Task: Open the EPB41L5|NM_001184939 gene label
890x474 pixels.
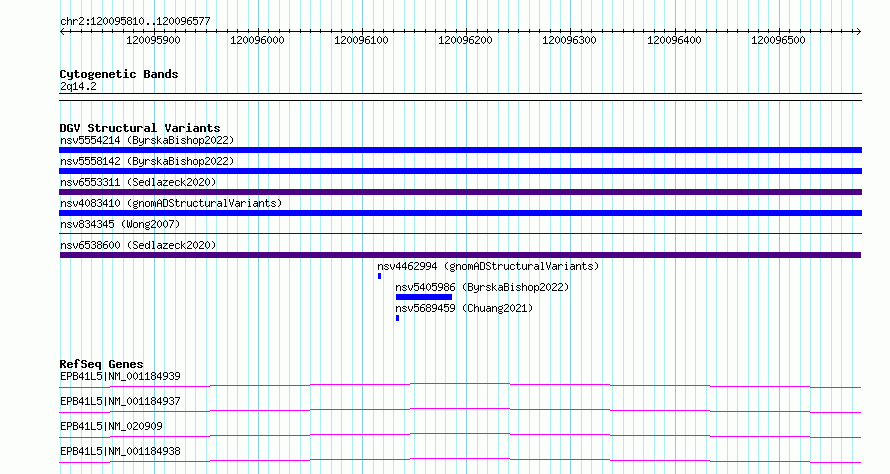Action: [120, 376]
